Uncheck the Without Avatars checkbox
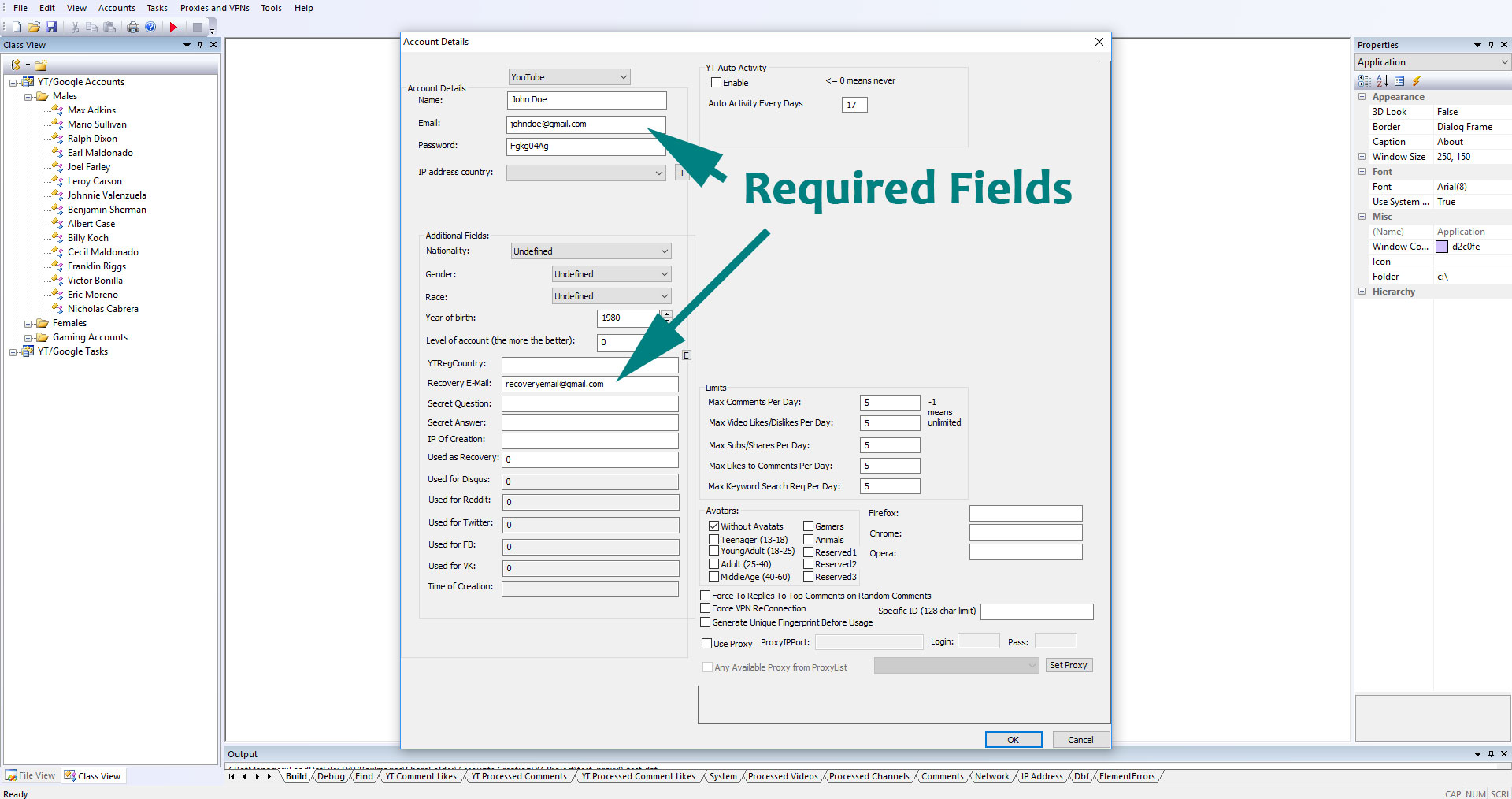This screenshot has width=1512, height=799. 713,526
